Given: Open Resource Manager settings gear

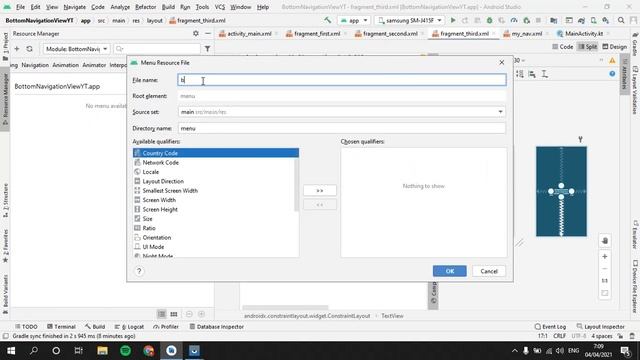Looking at the screenshot, I should [196, 33].
